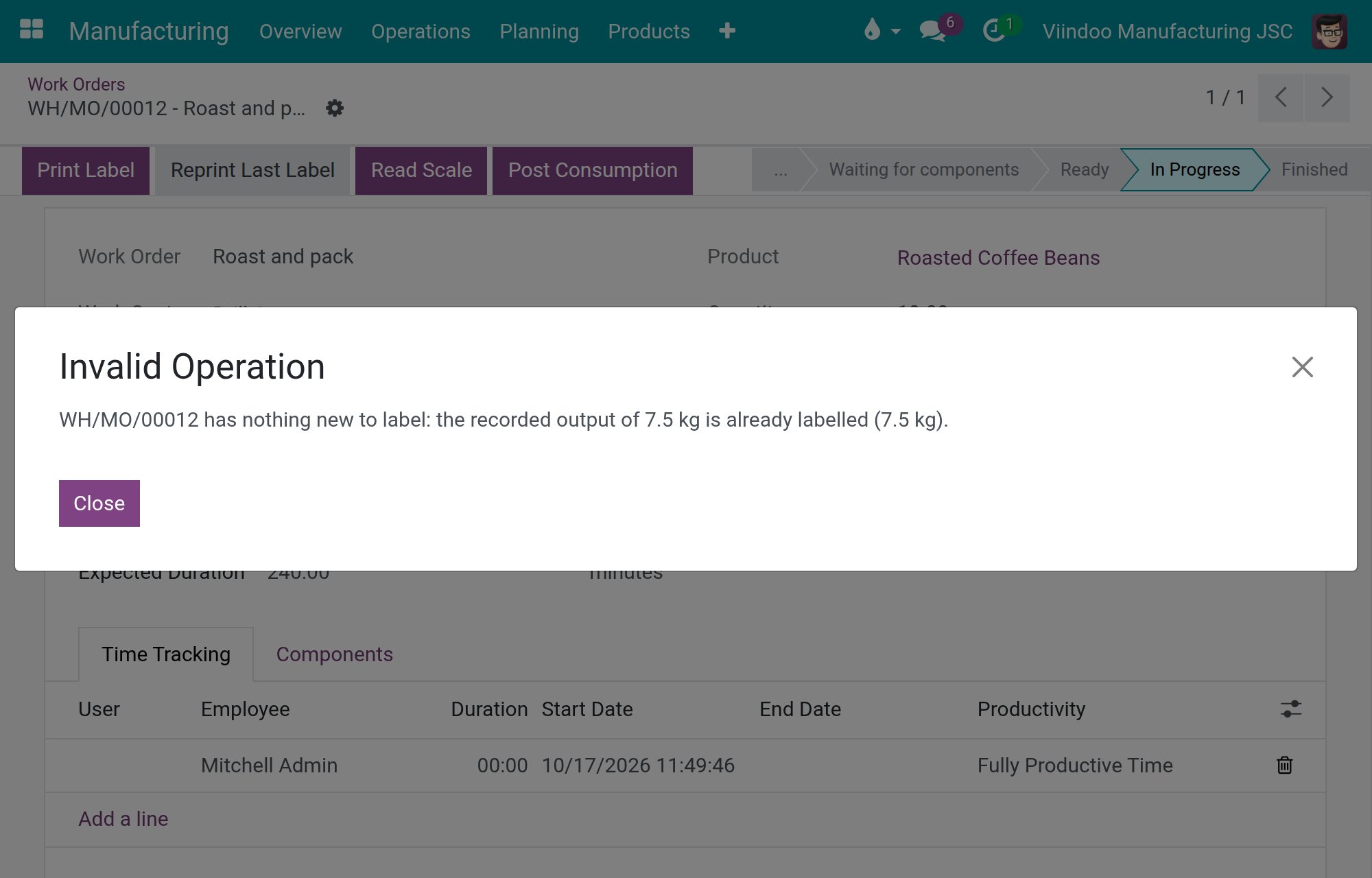Screen dimensions: 1372x878
Task: Click Add a line link
Action: click(123, 819)
